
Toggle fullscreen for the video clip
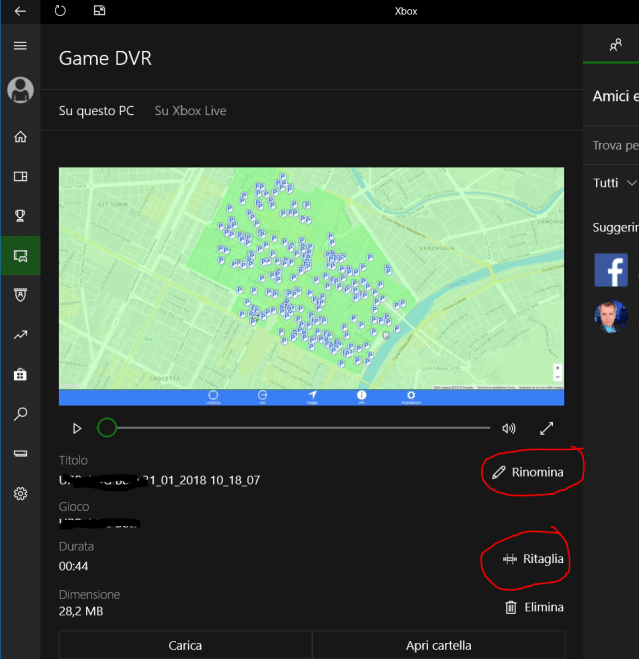pos(546,428)
